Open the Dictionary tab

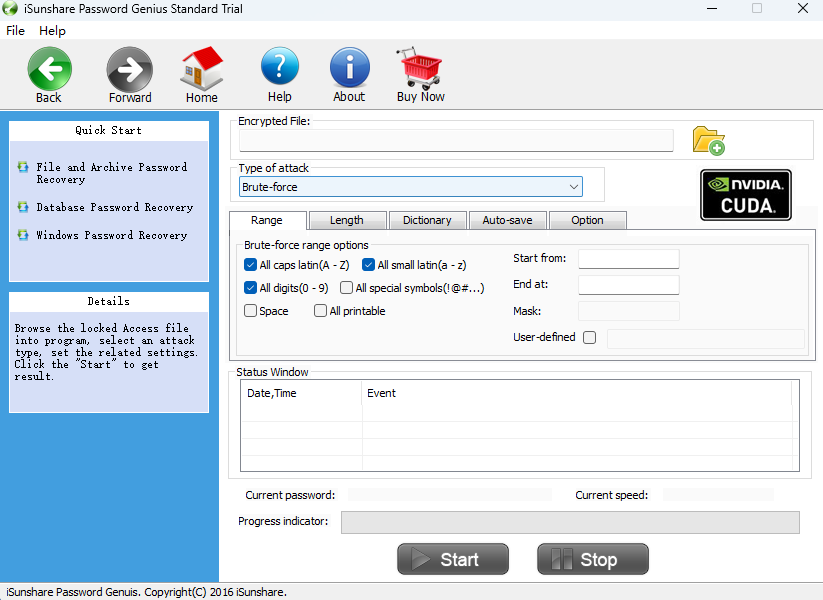(x=427, y=220)
